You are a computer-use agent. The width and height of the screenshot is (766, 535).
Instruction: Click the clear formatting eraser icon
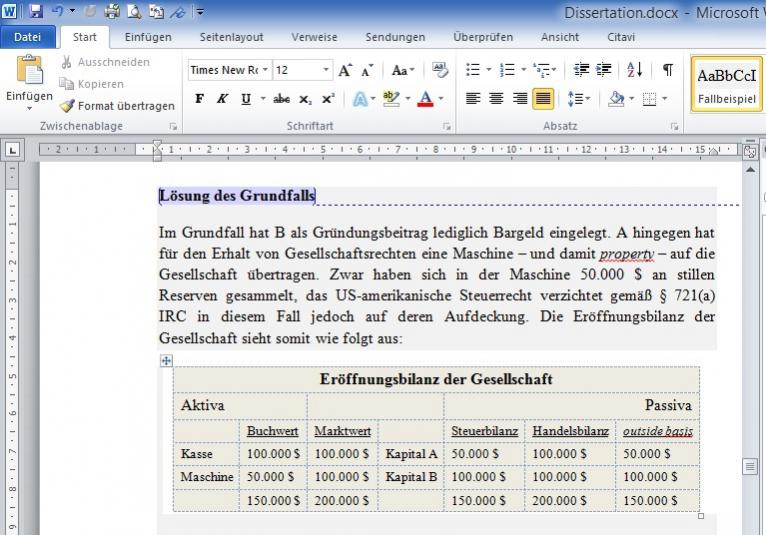coord(440,70)
